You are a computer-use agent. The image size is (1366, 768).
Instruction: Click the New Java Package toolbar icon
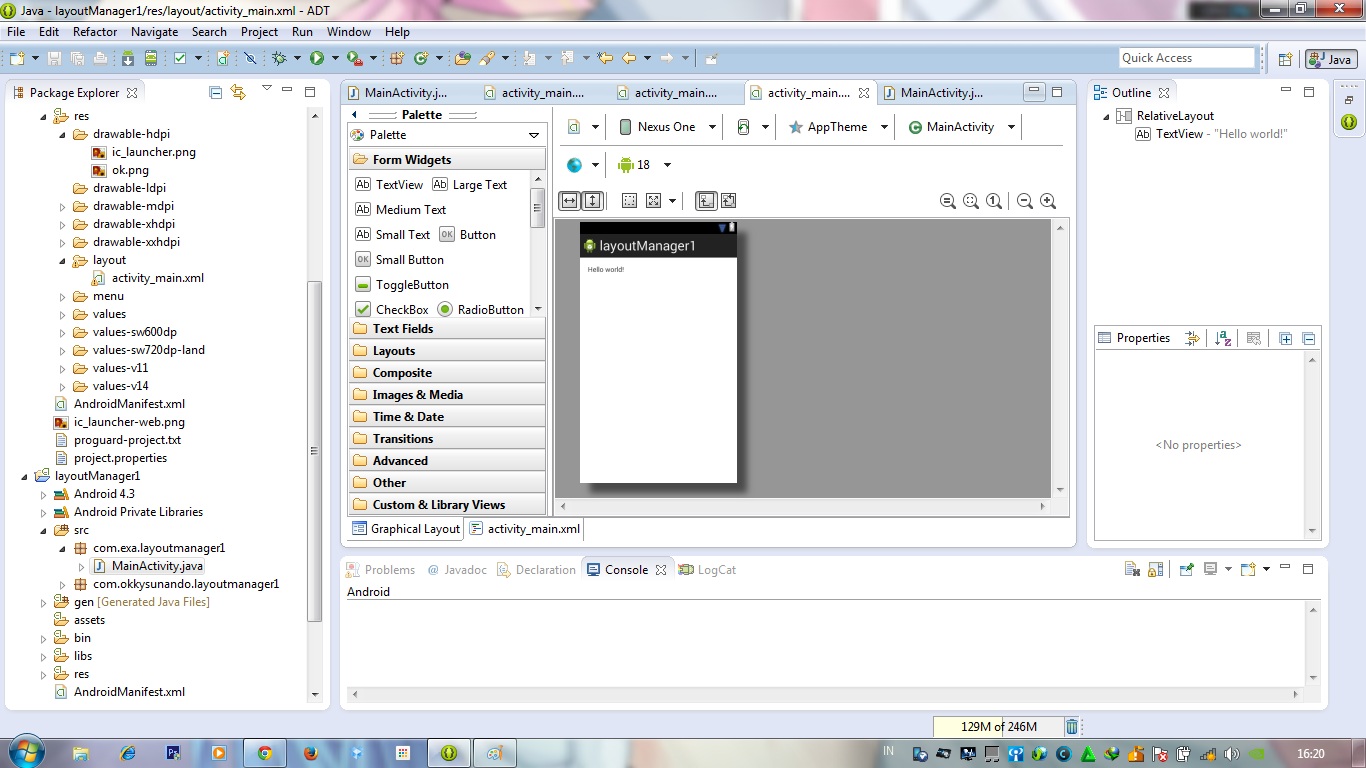pos(397,58)
